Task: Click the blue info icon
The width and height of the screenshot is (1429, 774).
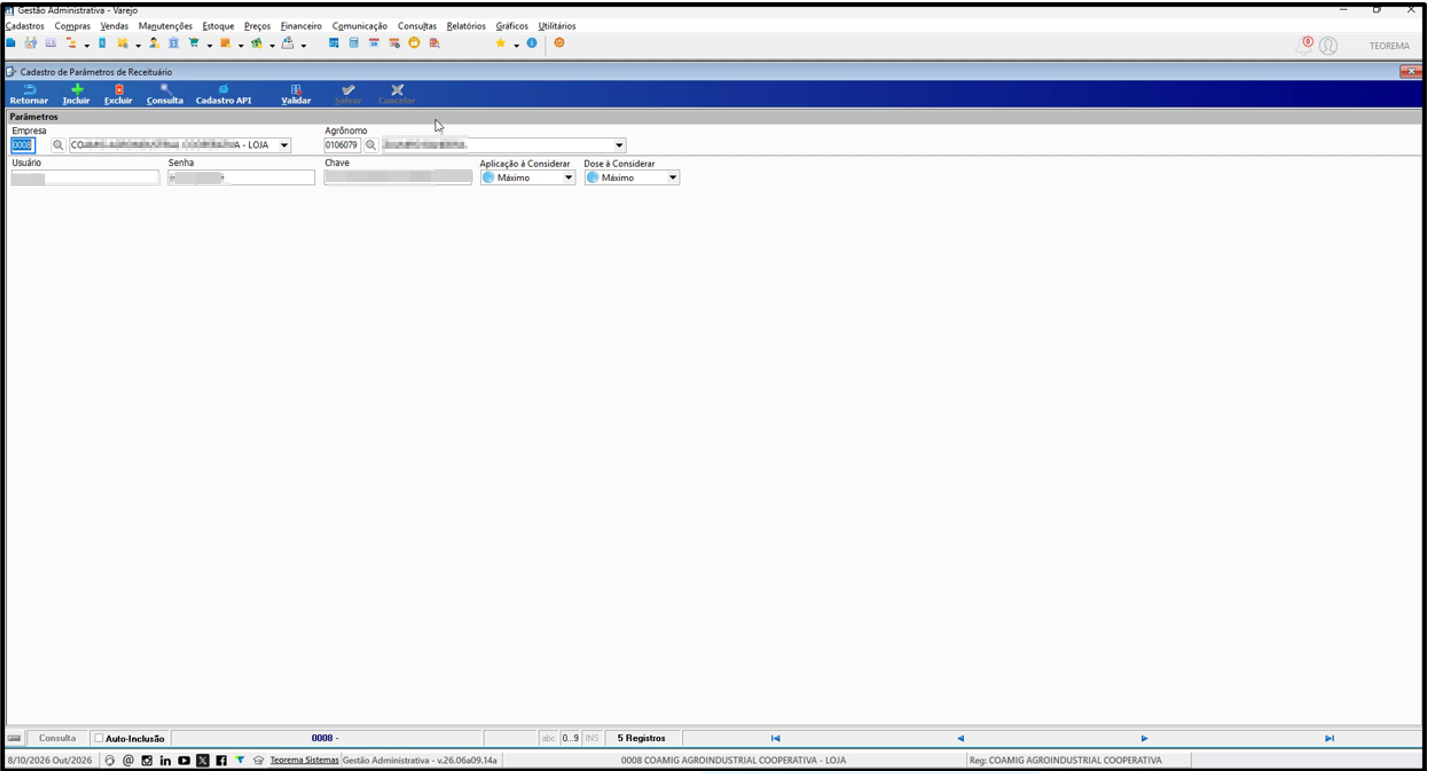Action: (x=532, y=44)
